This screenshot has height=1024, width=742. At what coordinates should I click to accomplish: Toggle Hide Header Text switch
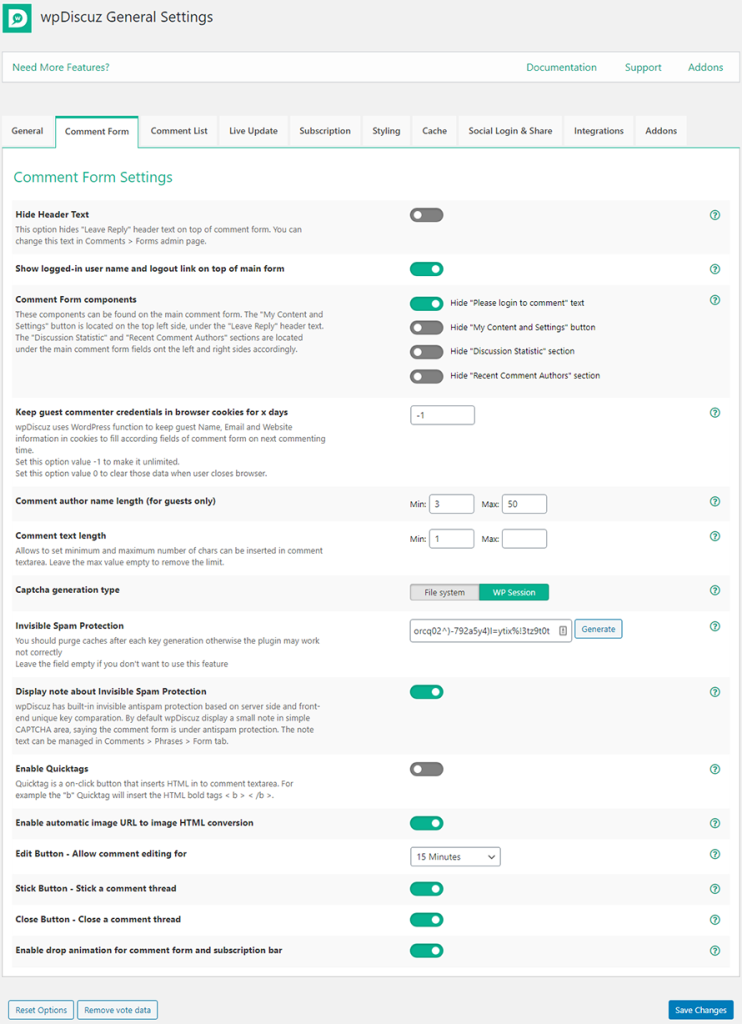click(427, 215)
